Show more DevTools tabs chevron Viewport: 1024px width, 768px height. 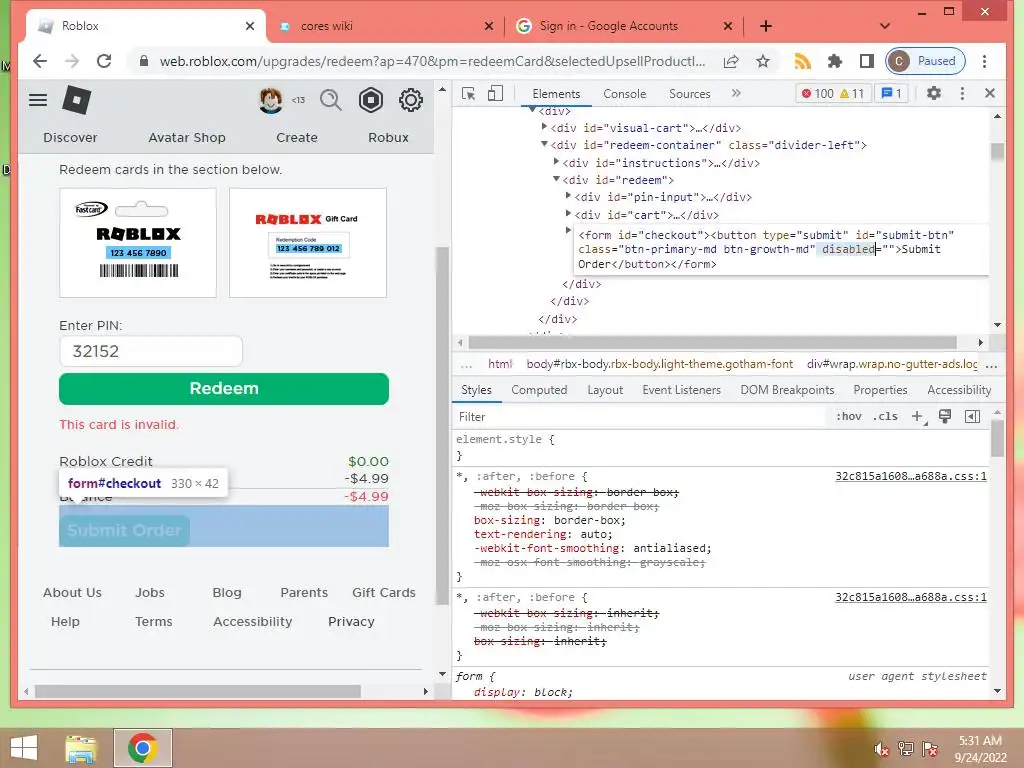tap(736, 93)
